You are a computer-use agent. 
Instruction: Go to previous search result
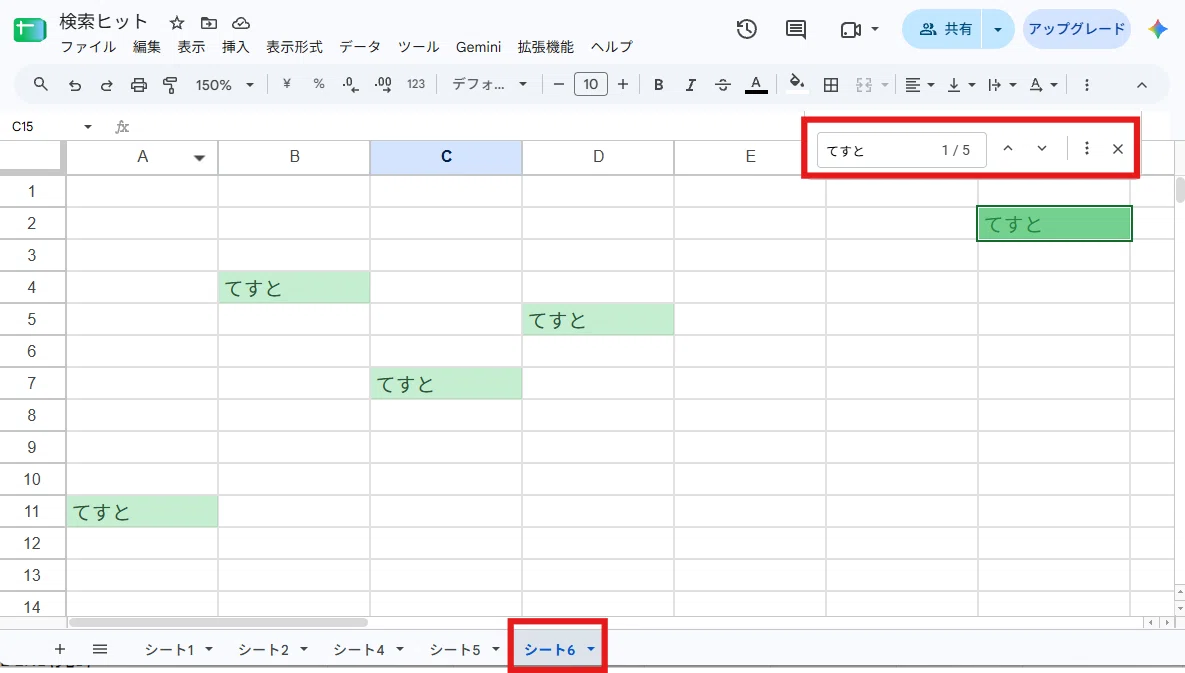coord(1007,149)
